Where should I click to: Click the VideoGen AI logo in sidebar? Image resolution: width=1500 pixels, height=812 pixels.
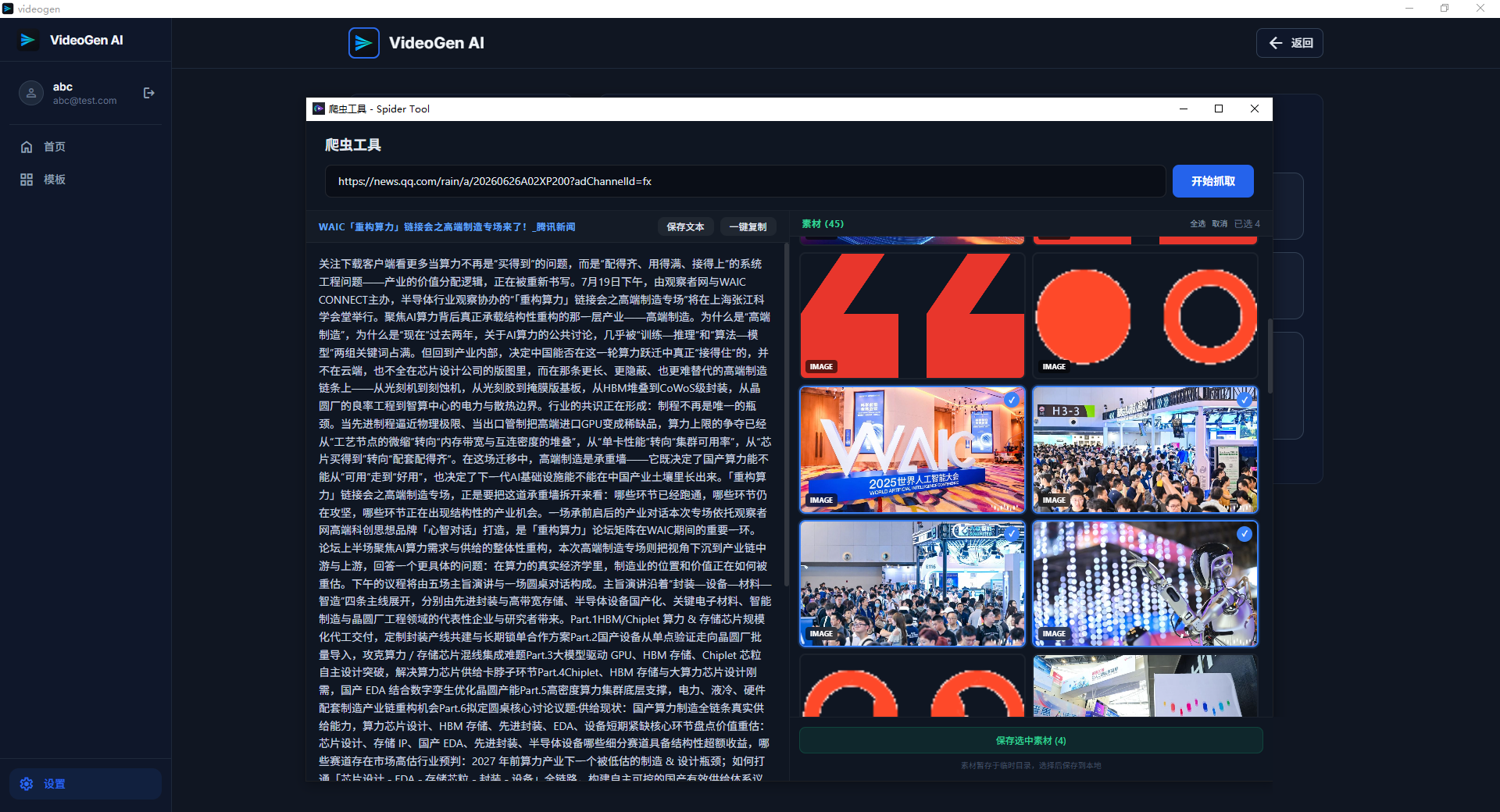point(28,41)
